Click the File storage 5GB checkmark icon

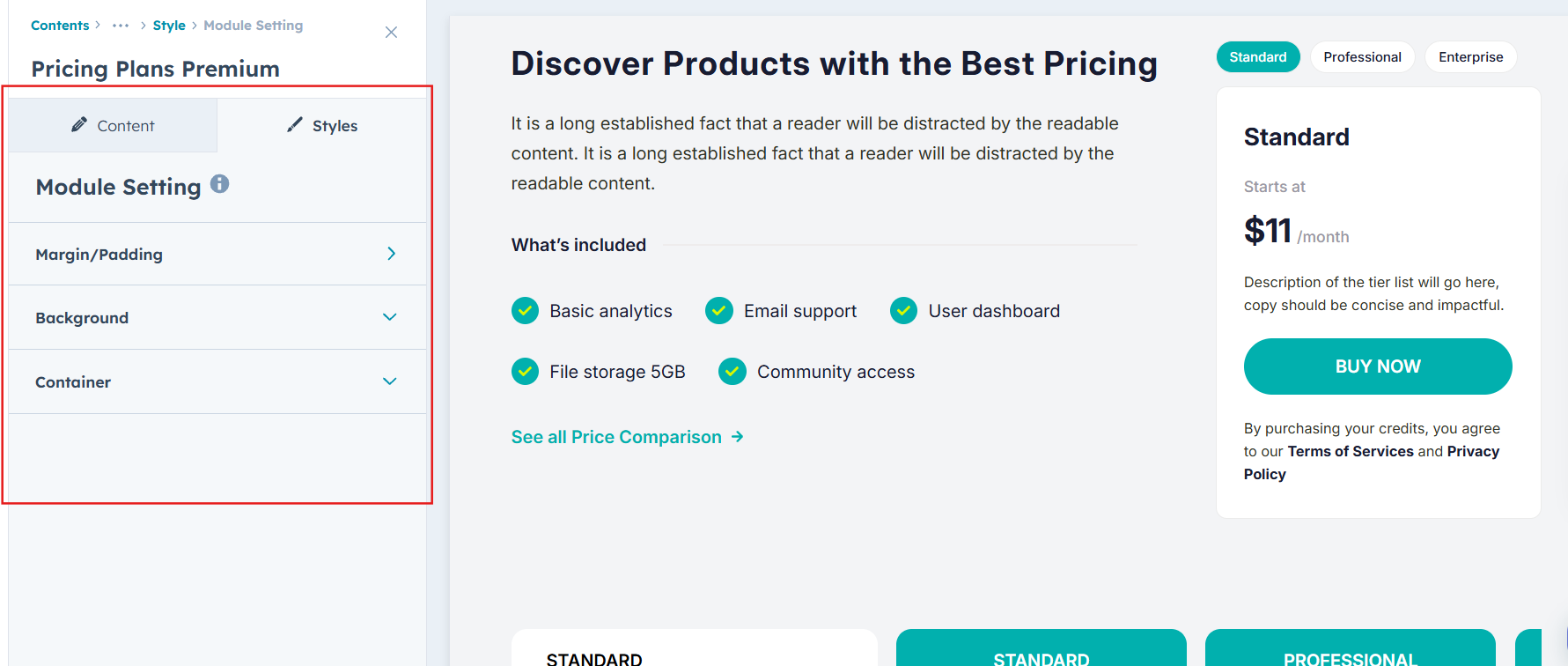click(x=526, y=372)
